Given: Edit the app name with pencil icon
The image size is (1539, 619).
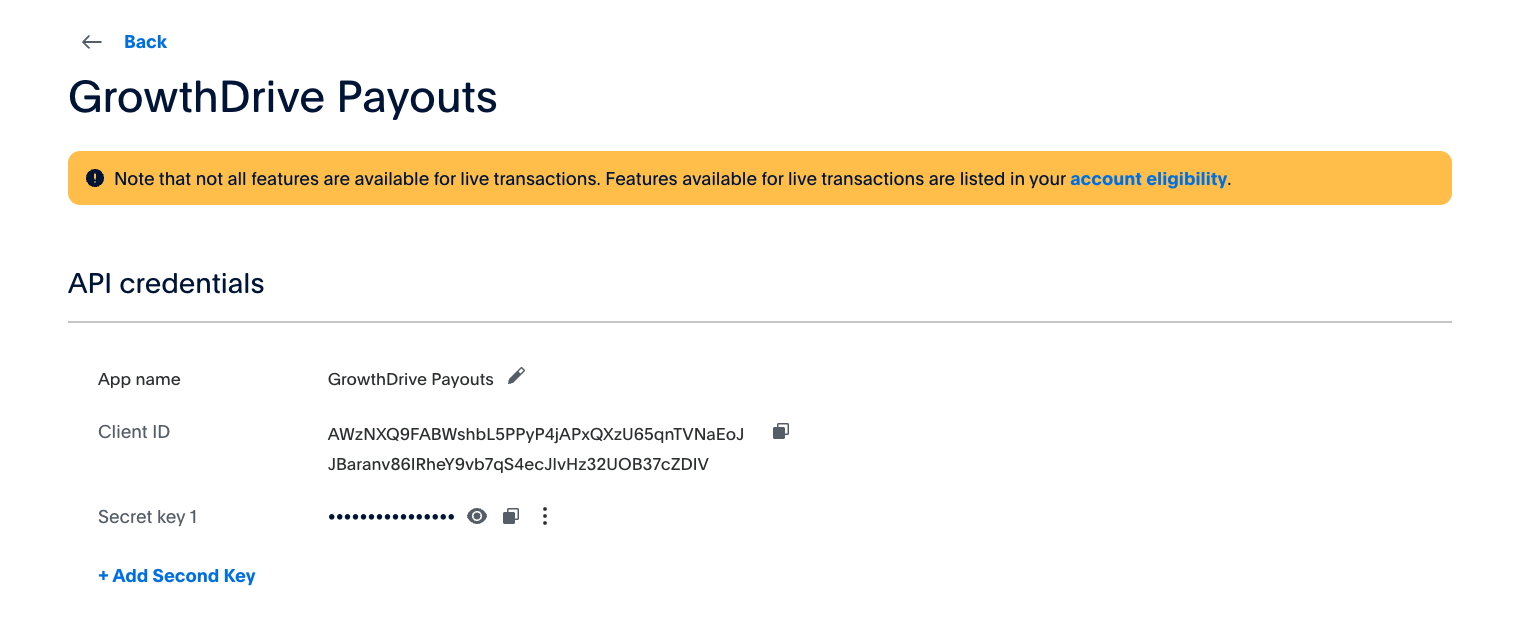Looking at the screenshot, I should tap(516, 376).
